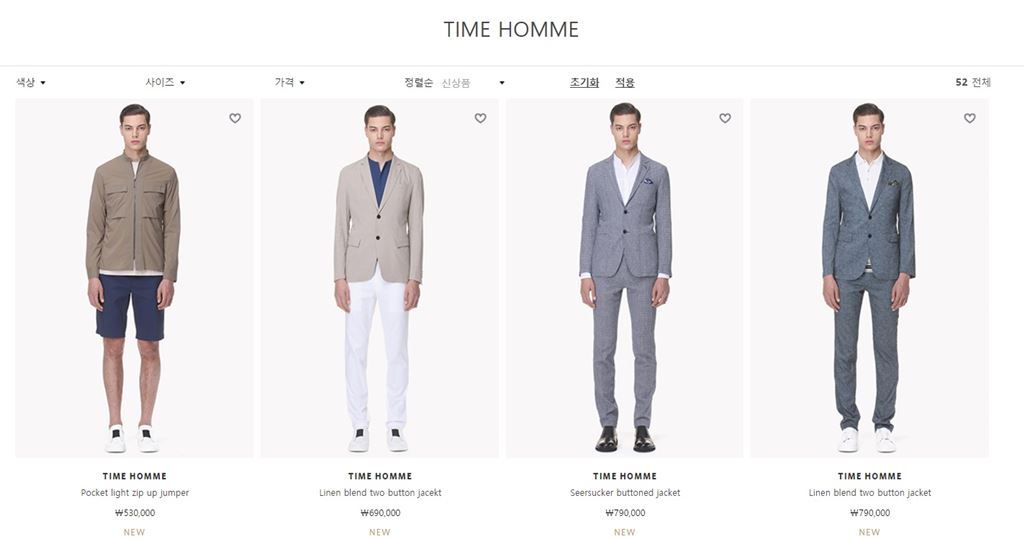The height and width of the screenshot is (541, 1024).
Task: Add Seersucker buttoned jacket to wishlist
Action: pyautogui.click(x=725, y=118)
